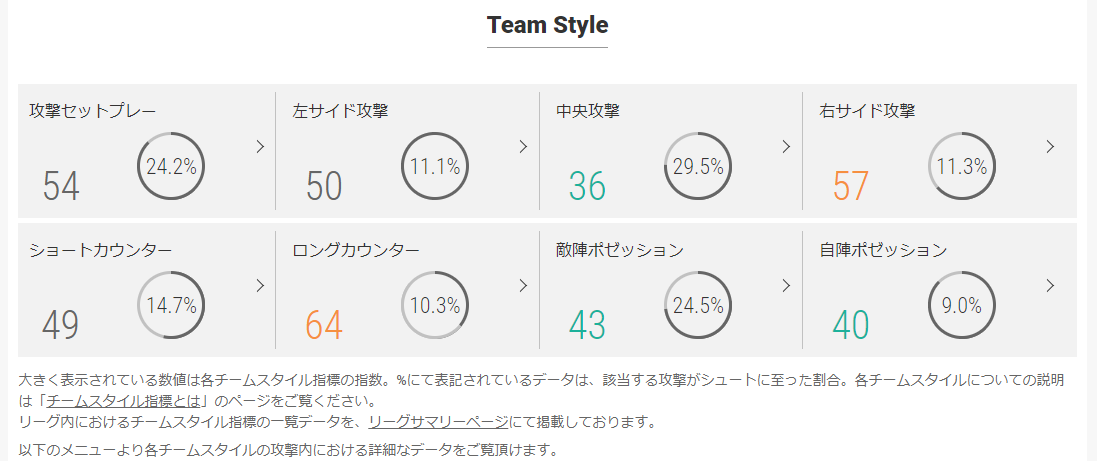Open the 中央攻撃 chevron arrow
Image resolution: width=1097 pixels, height=461 pixels.
pos(786,147)
